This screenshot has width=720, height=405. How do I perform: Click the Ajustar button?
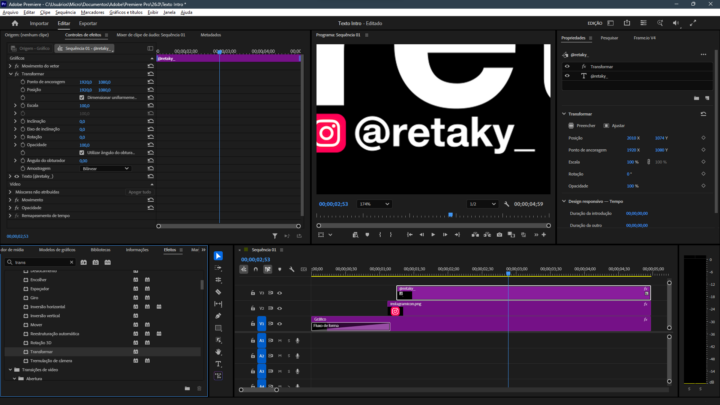(614, 125)
